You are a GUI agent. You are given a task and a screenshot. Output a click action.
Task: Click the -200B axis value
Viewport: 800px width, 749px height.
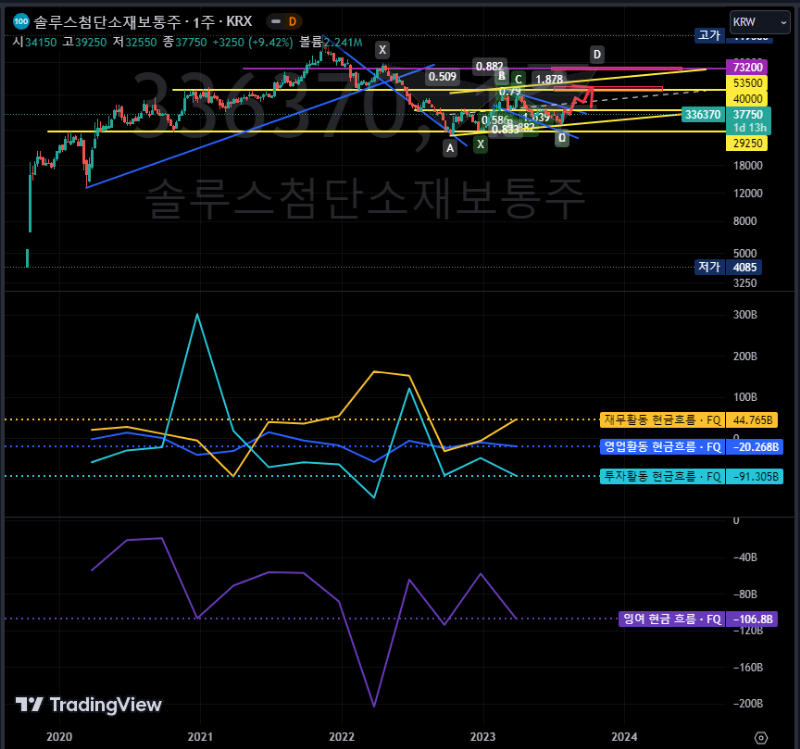point(748,704)
